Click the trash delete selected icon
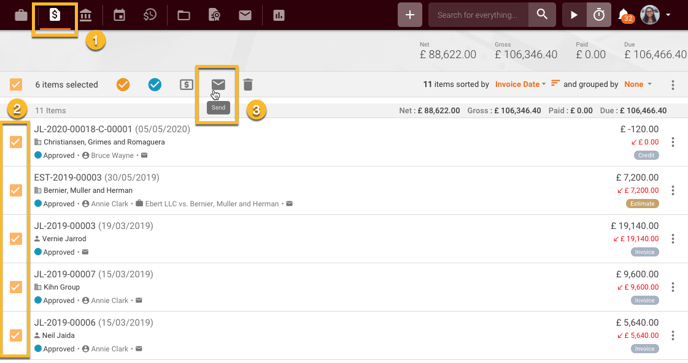Screen dimensions: 688x363 248,85
